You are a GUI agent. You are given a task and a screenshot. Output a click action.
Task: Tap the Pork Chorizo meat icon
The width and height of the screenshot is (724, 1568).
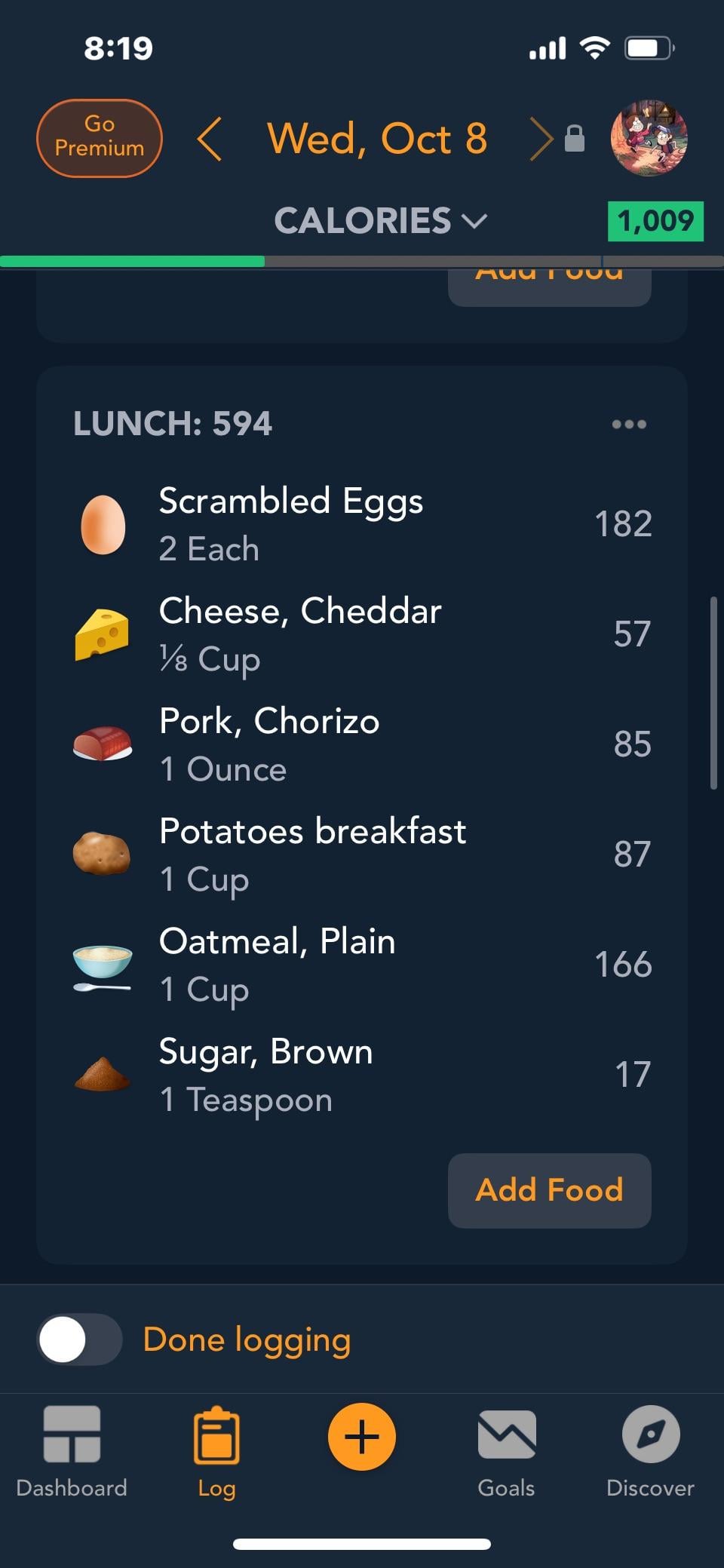[103, 744]
